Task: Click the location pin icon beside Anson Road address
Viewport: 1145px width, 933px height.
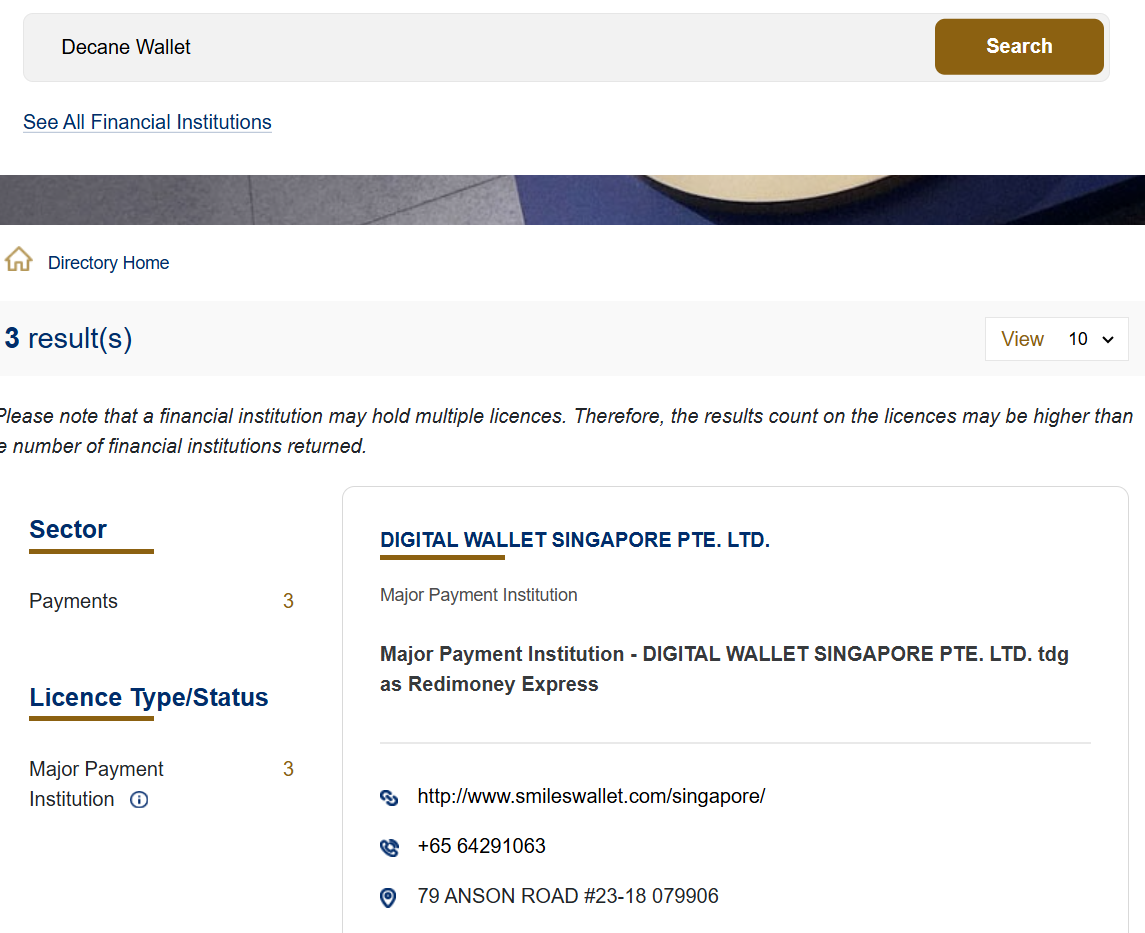Action: (x=389, y=897)
